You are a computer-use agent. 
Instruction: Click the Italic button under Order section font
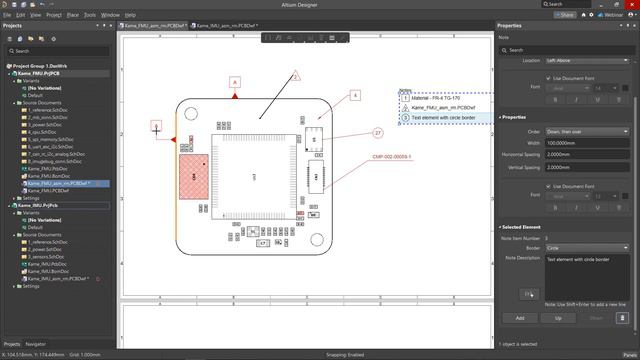[x=576, y=208]
